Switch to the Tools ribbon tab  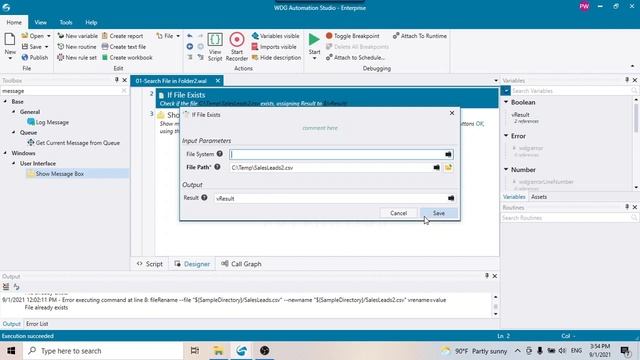pos(66,22)
